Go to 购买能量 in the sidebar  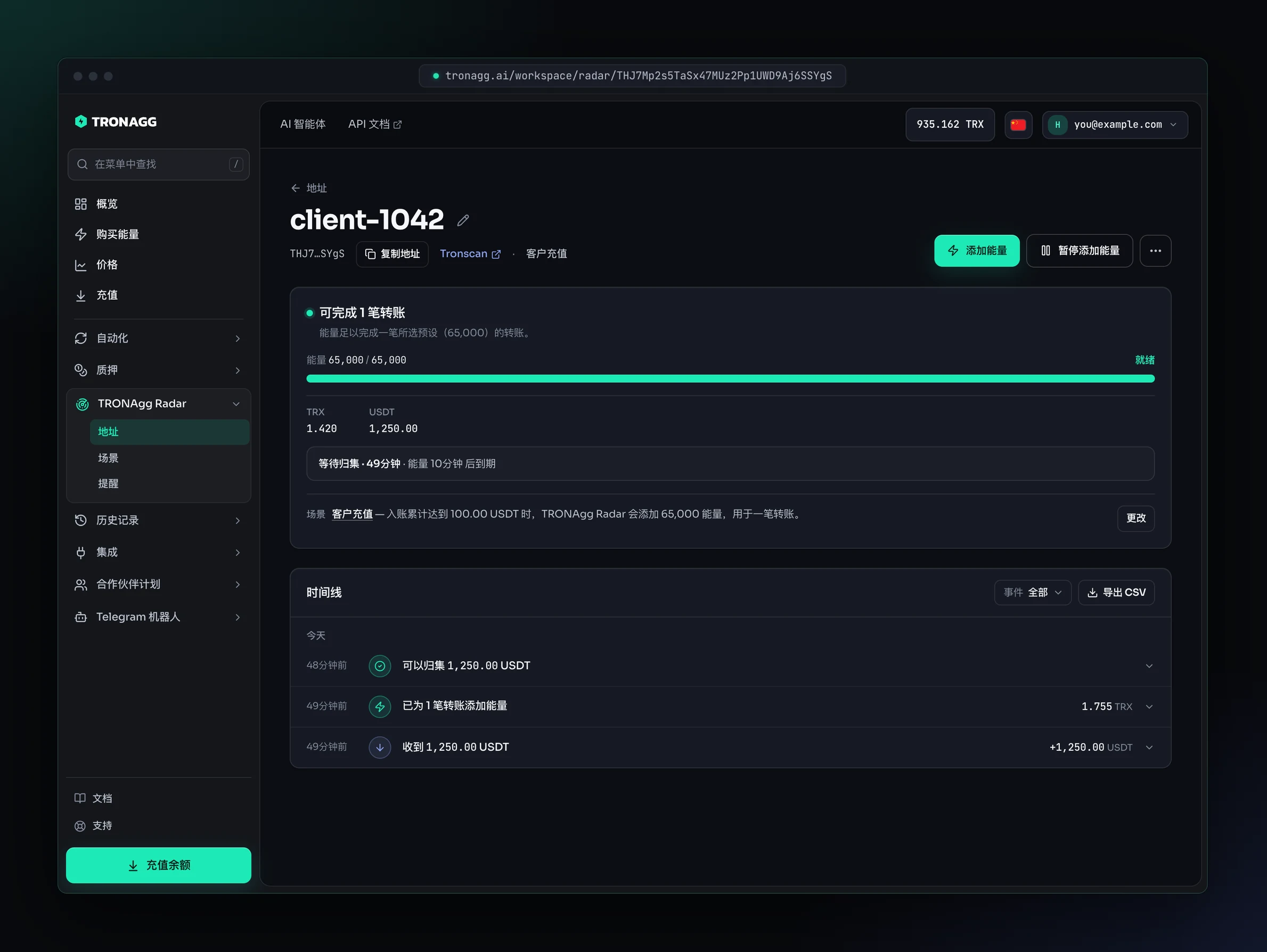(x=158, y=234)
